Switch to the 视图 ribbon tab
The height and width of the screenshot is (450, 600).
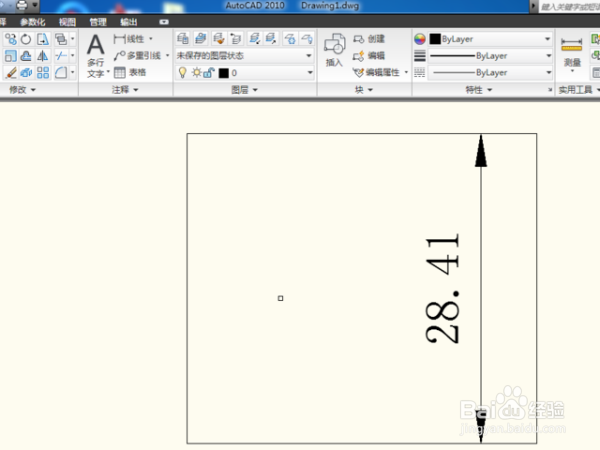(67, 22)
